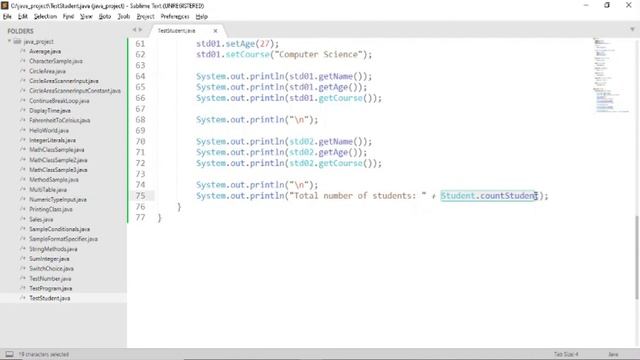
Task: Open SwitchChoice.java in sidebar
Action: [51, 269]
